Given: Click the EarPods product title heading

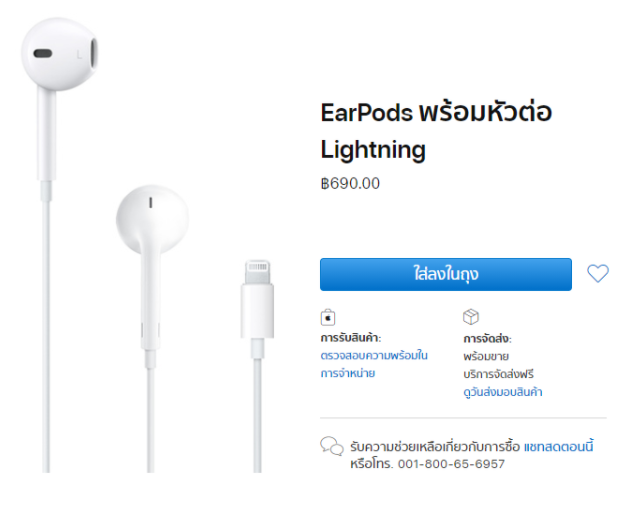Looking at the screenshot, I should tap(436, 131).
